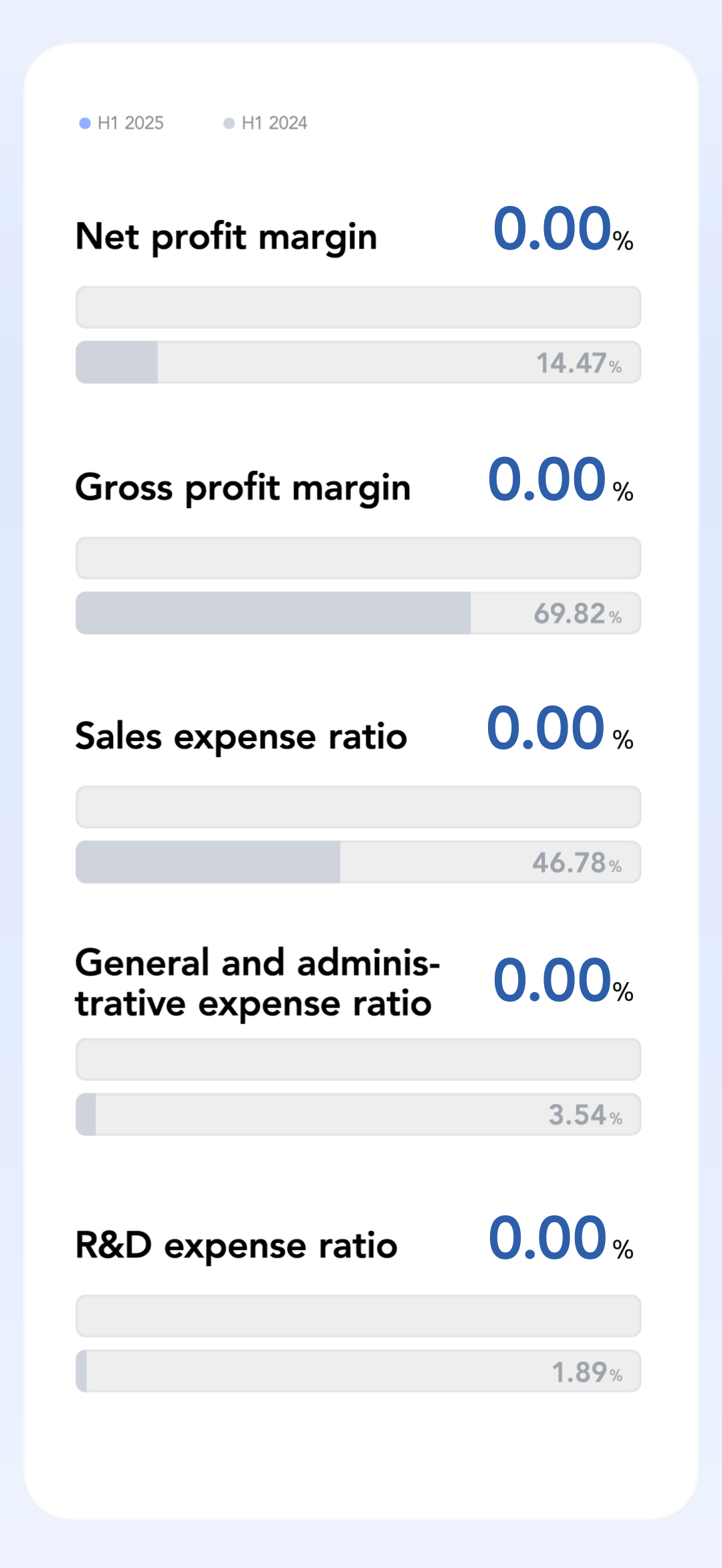Toggle the H1 2025 legend label

pyautogui.click(x=130, y=123)
